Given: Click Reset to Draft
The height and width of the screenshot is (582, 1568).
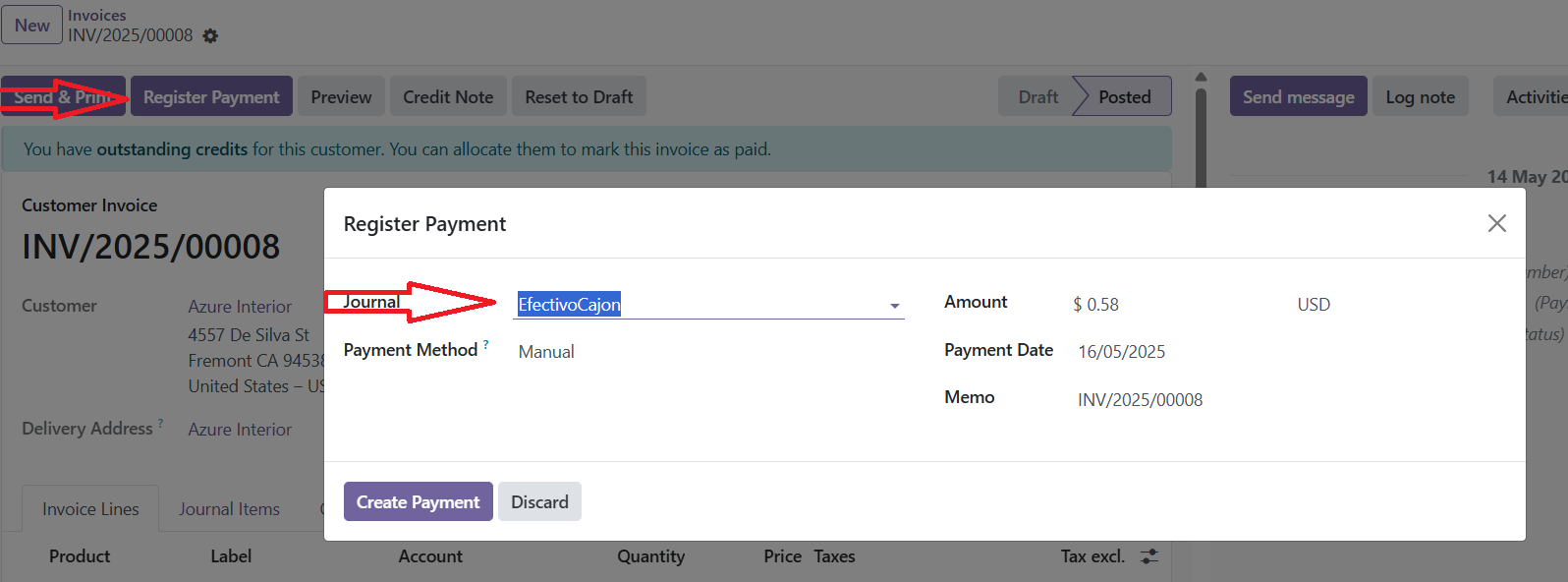Looking at the screenshot, I should click(579, 96).
